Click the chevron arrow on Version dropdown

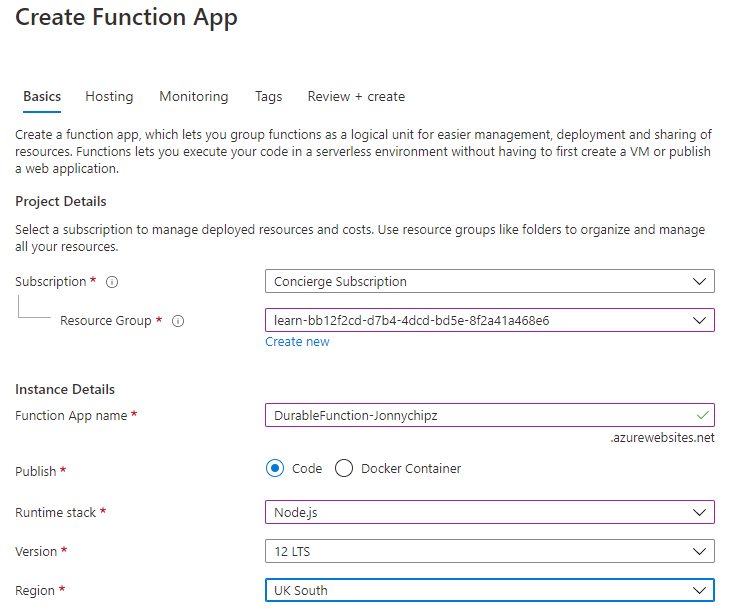click(x=701, y=551)
